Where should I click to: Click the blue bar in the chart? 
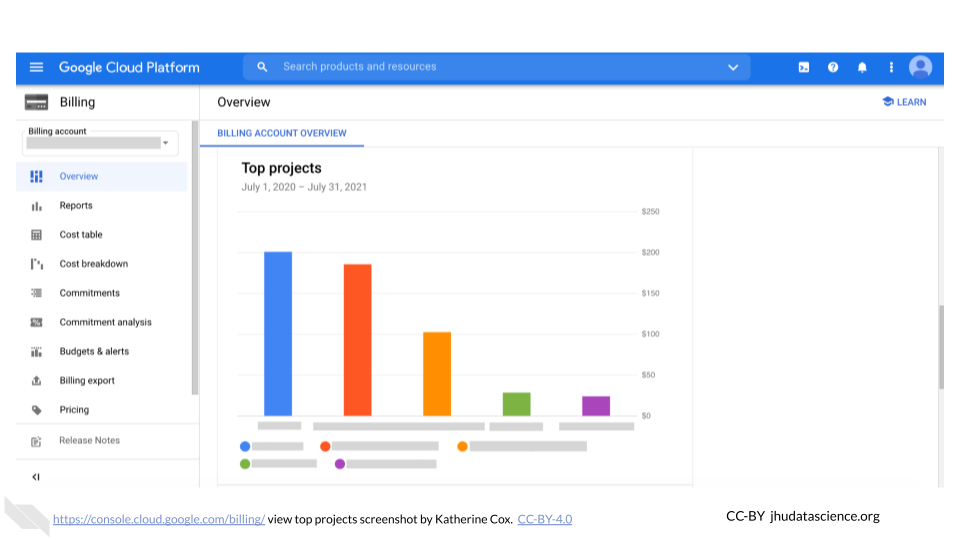pos(278,334)
